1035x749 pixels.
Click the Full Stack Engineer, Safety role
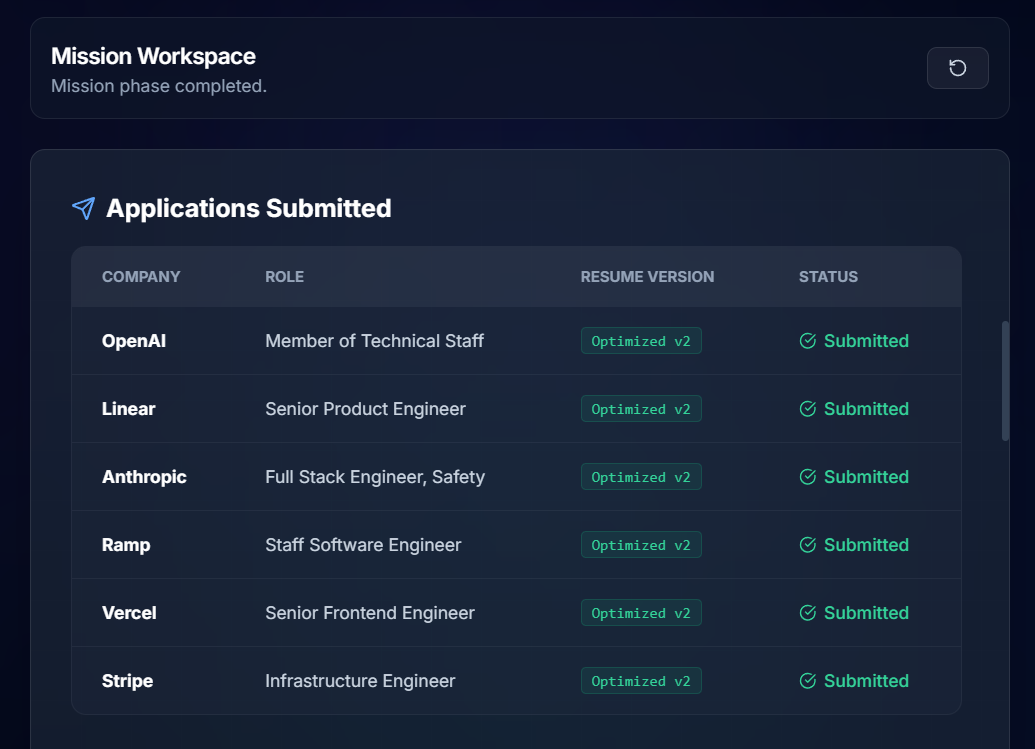click(x=375, y=477)
